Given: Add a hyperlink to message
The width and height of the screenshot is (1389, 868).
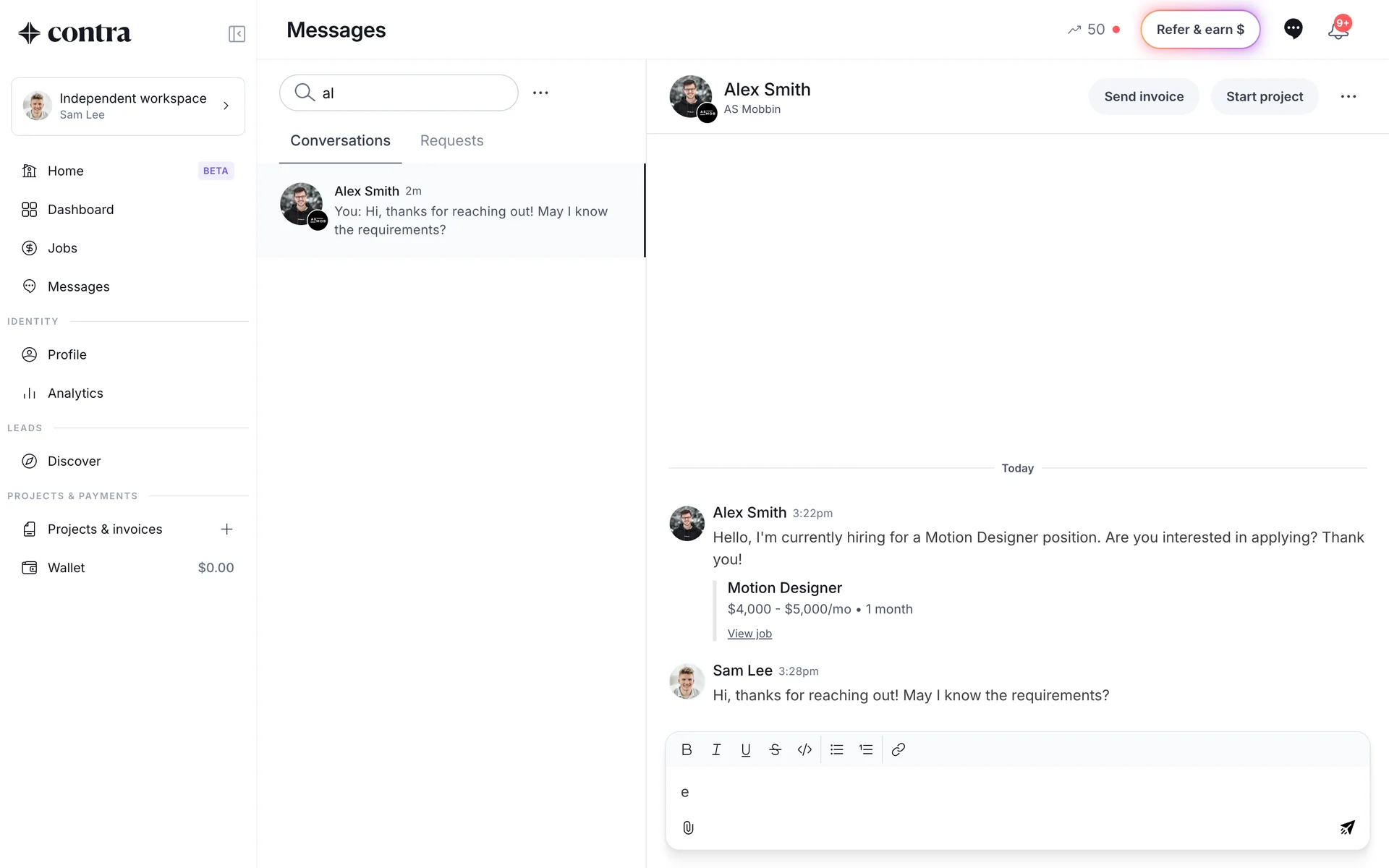Looking at the screenshot, I should (898, 749).
